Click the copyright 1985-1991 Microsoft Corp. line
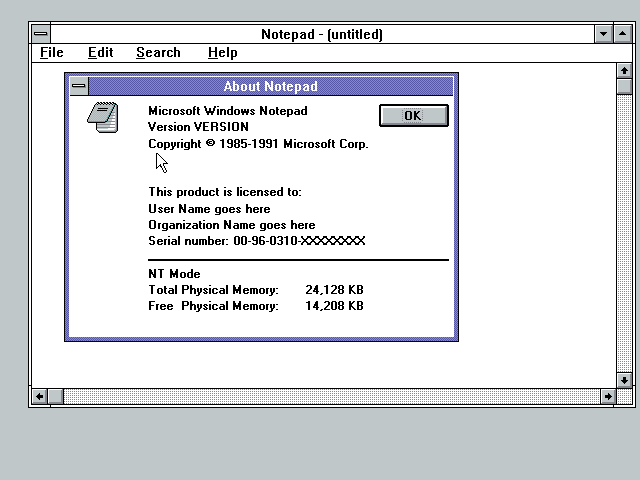This screenshot has height=480, width=640. click(258, 144)
